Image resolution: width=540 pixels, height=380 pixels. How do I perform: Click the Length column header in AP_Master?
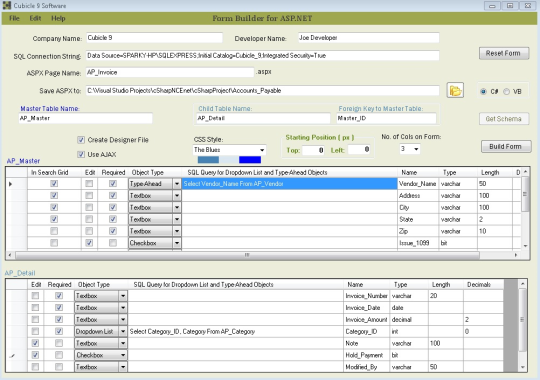coord(495,172)
